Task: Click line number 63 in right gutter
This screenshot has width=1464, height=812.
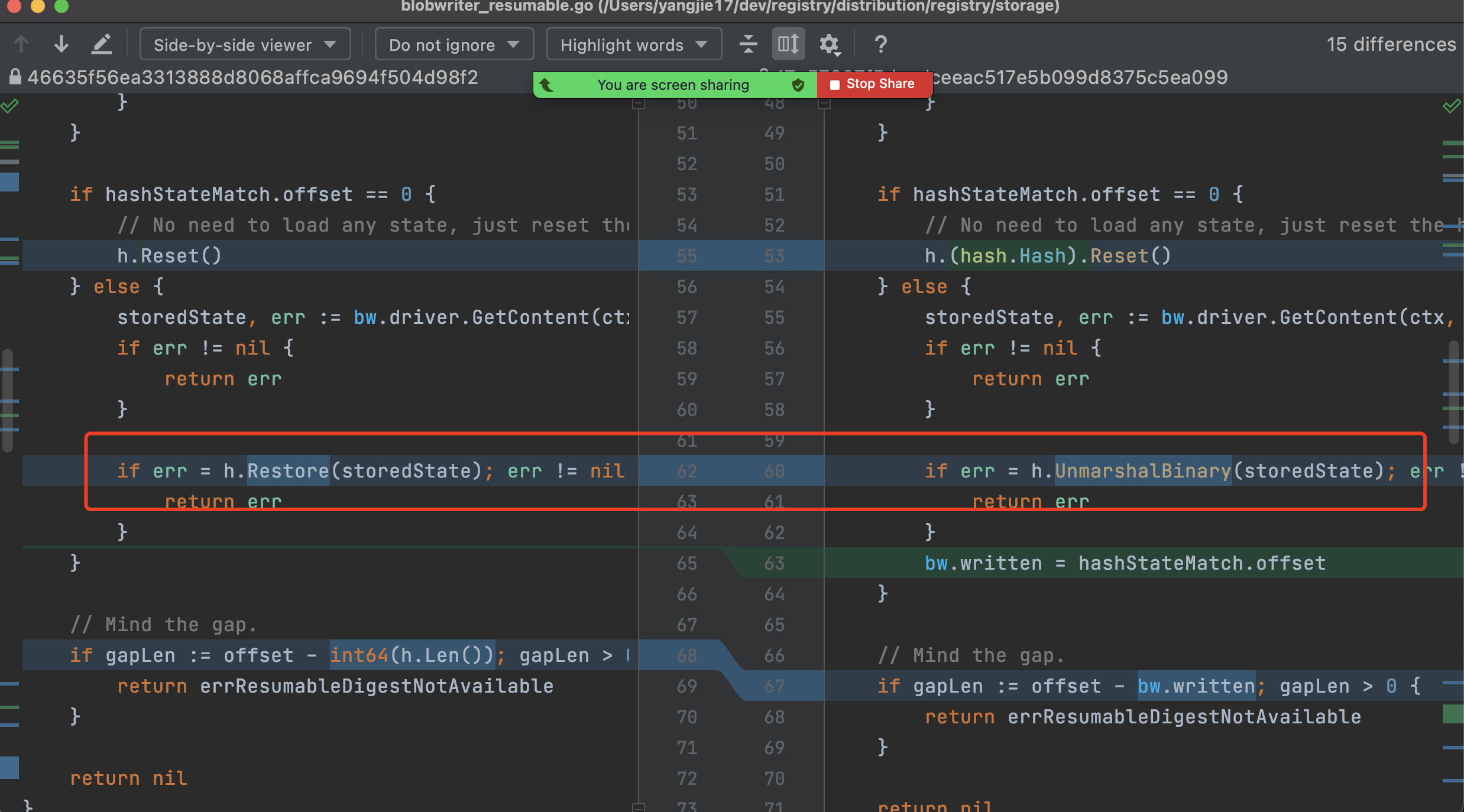Action: (x=774, y=563)
